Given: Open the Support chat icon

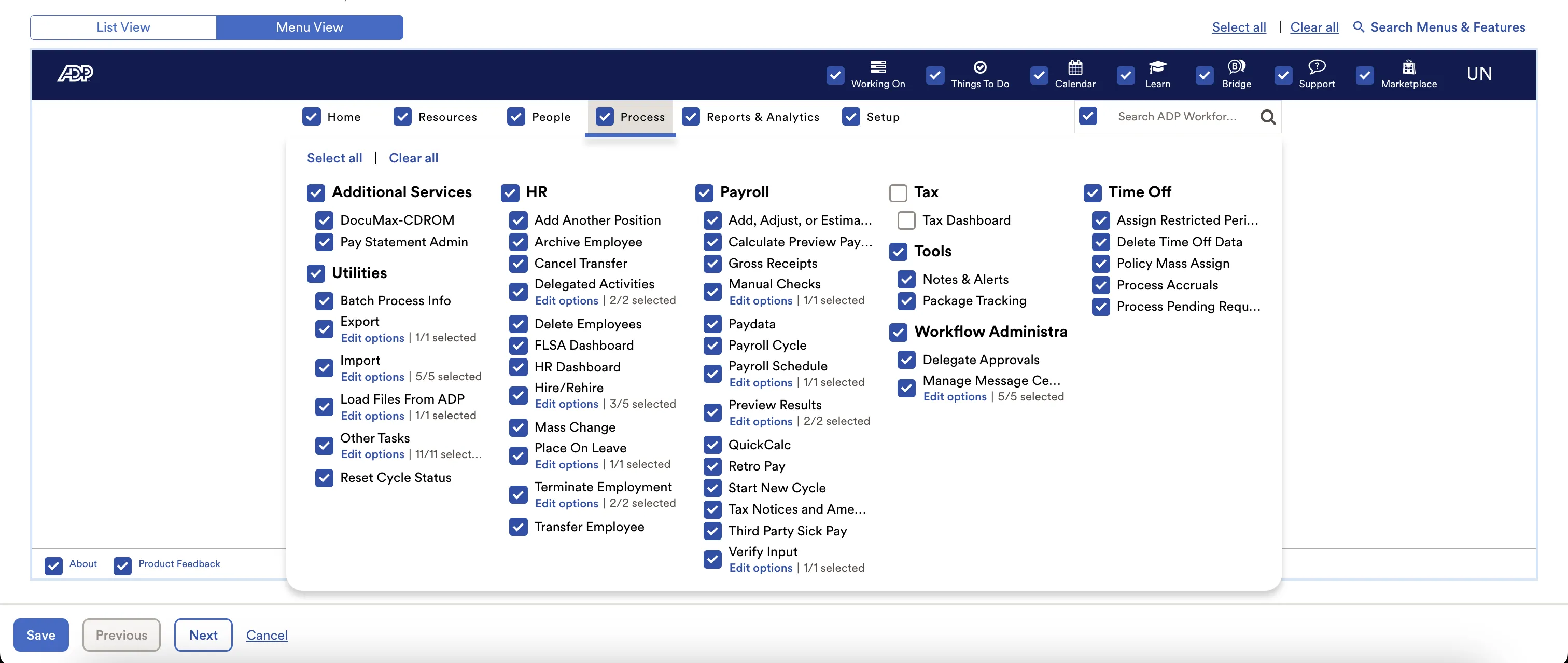Looking at the screenshot, I should point(1317,66).
